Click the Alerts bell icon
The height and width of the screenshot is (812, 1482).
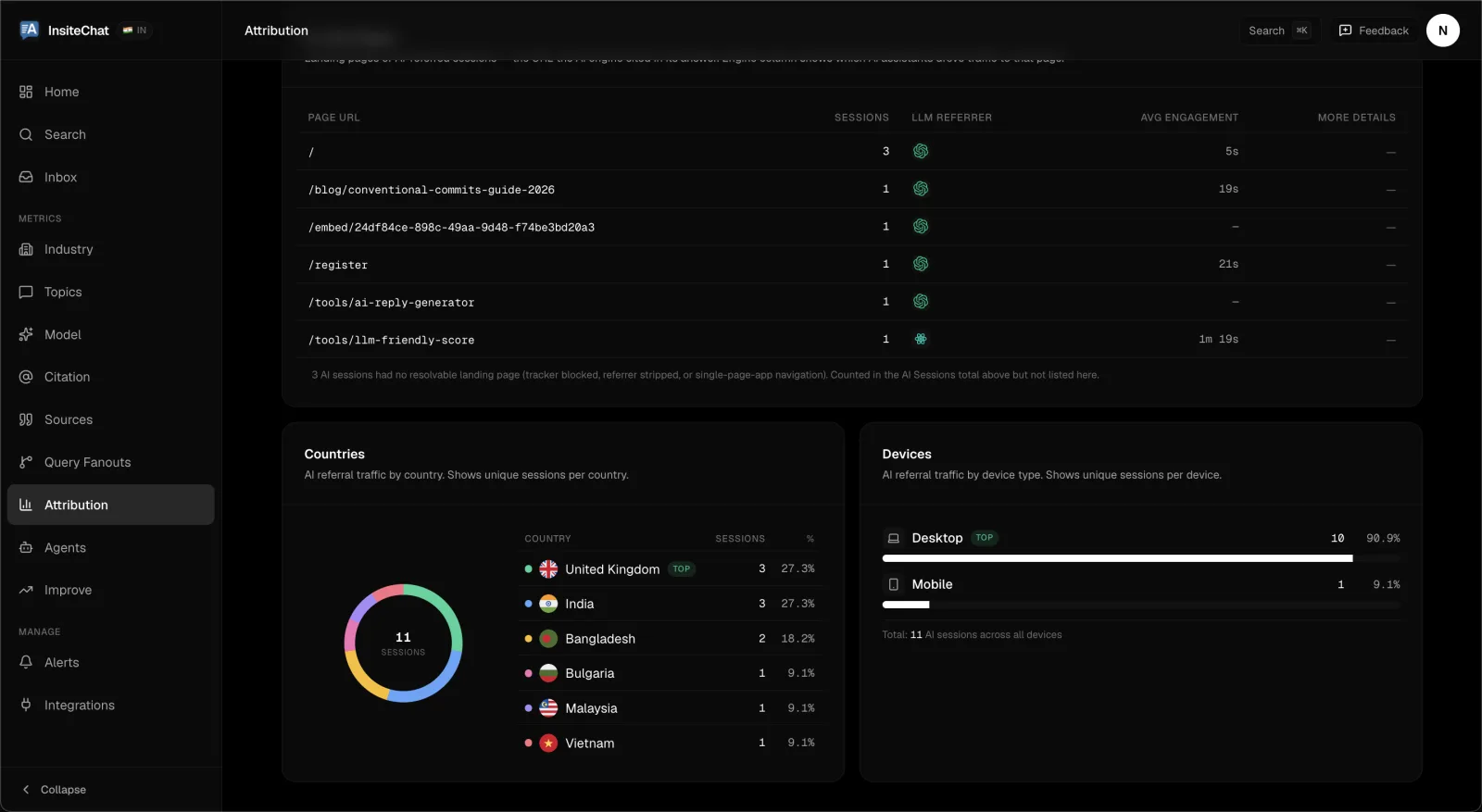(x=26, y=662)
